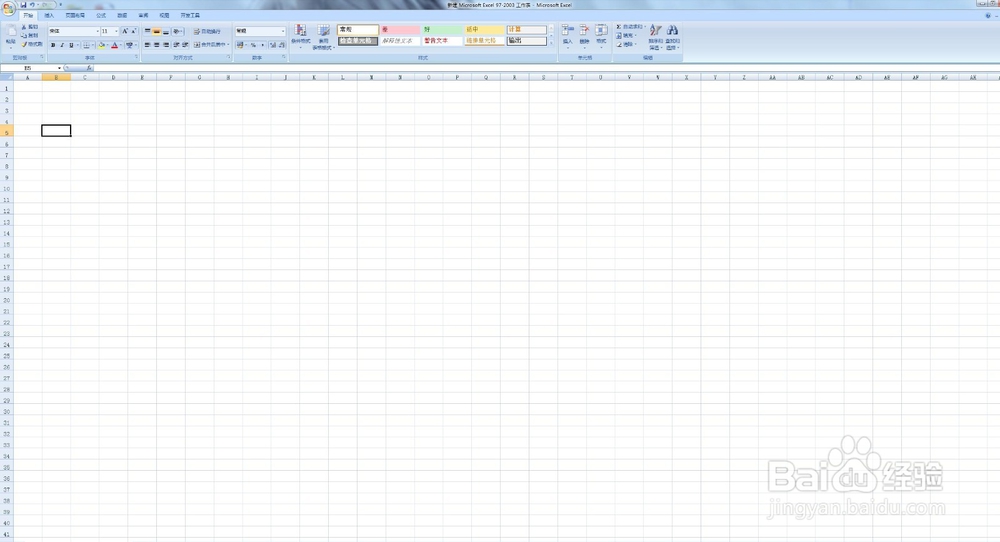Set bottom vertical alignment
Image resolution: width=1000 pixels, height=542 pixels.
(x=166, y=31)
